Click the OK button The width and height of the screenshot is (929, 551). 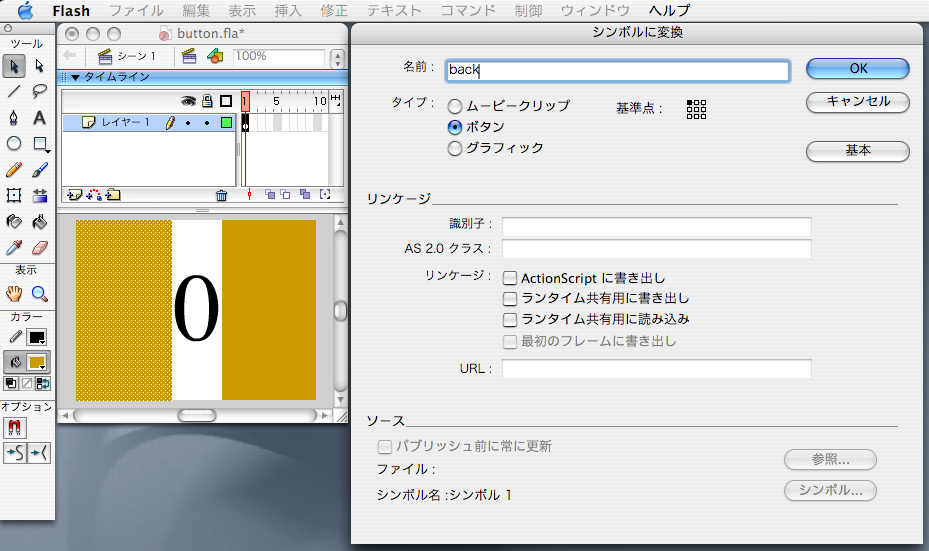coord(857,69)
